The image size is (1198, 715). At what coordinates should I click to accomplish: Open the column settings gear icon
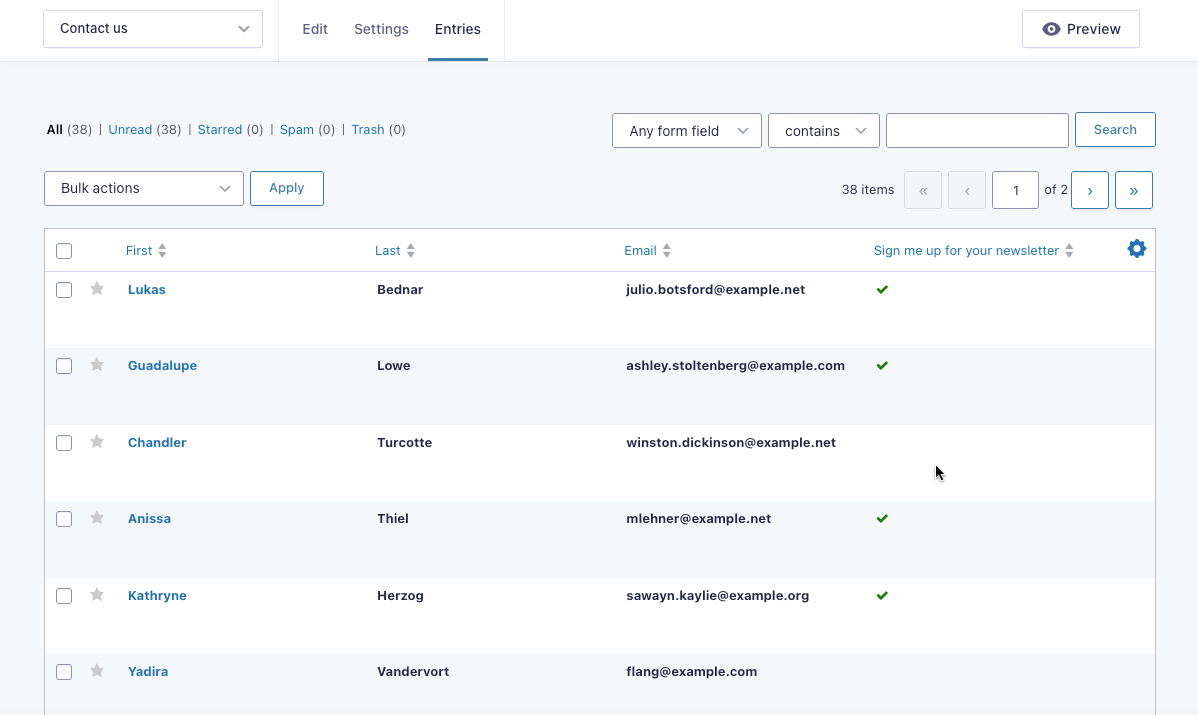coord(1136,249)
